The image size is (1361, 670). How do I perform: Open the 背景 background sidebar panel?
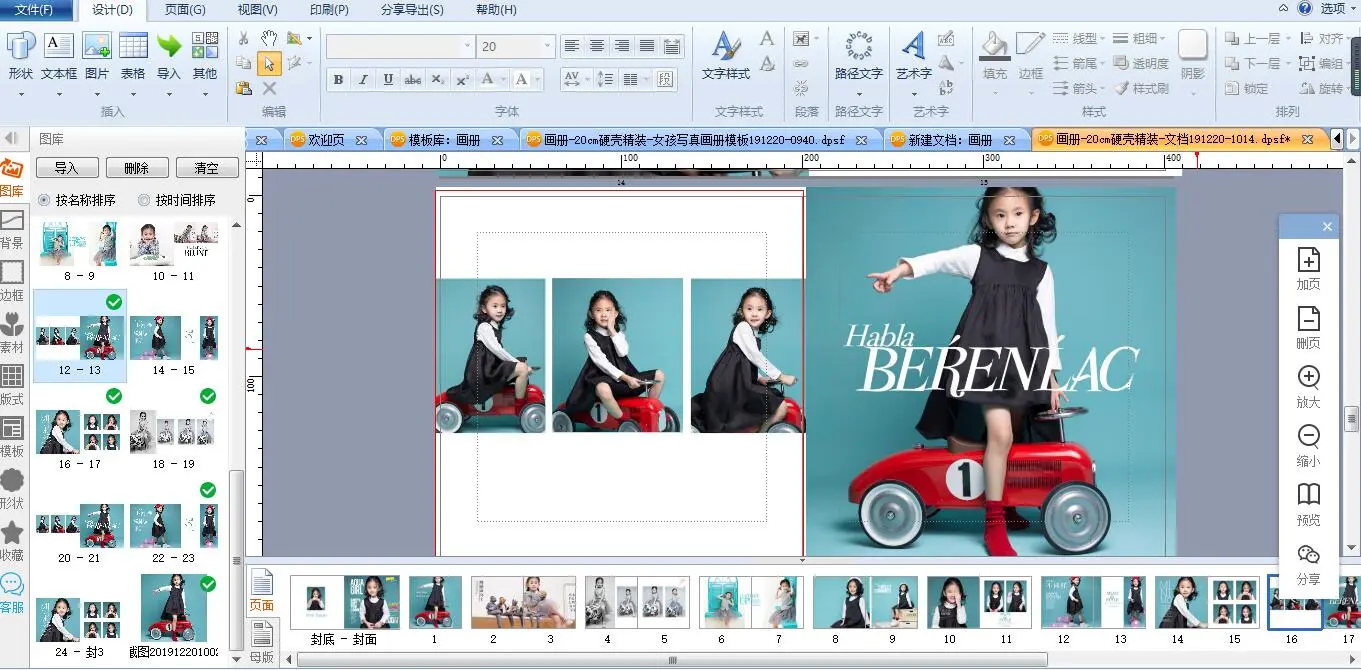click(x=12, y=229)
